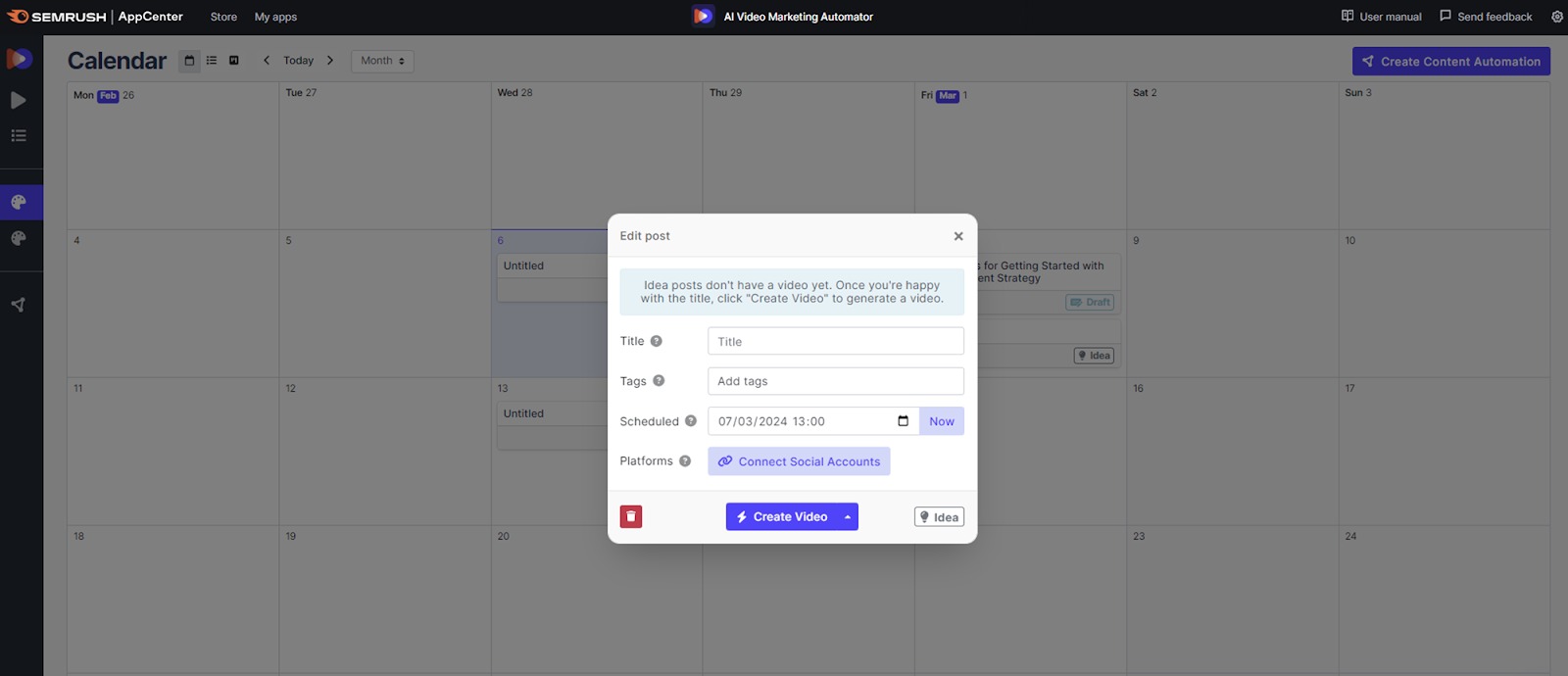Select the calendar grid view icon
Screen dimensions: 1568x676
(189, 61)
